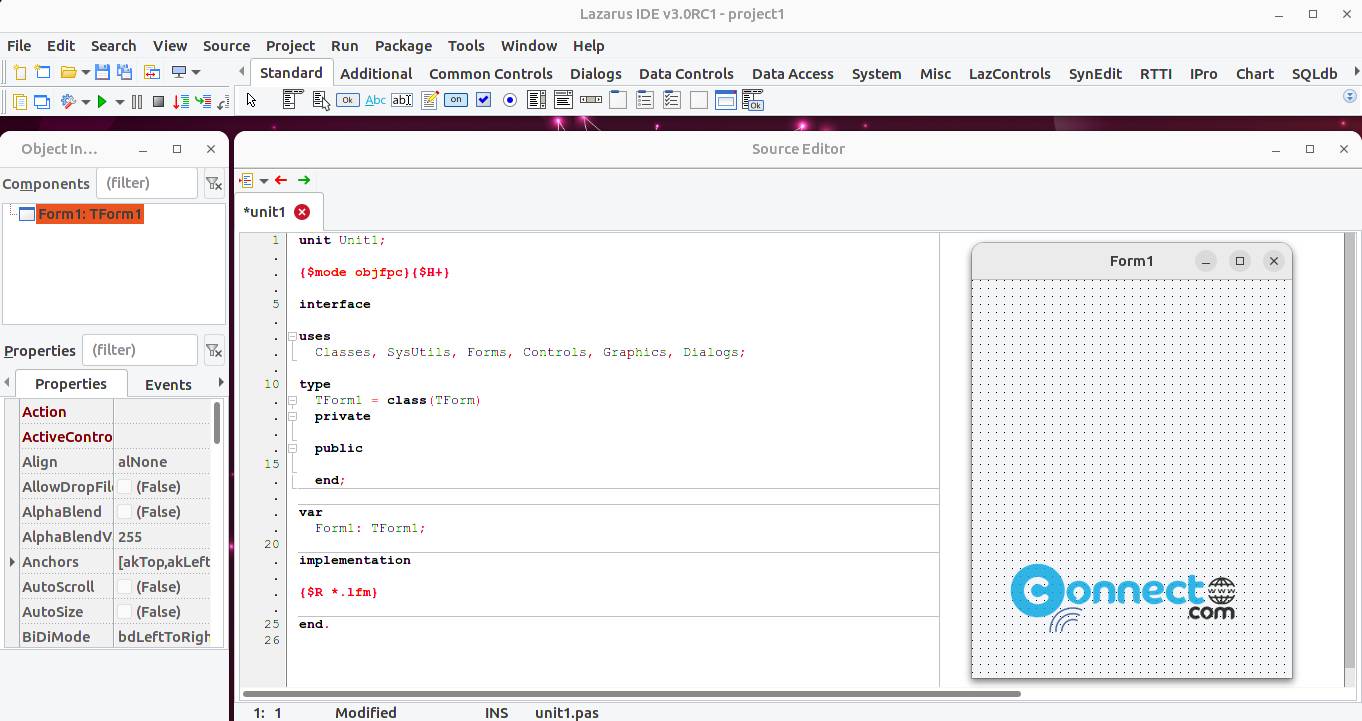Image resolution: width=1362 pixels, height=721 pixels.
Task: Click the Properties filter field
Action: (140, 350)
